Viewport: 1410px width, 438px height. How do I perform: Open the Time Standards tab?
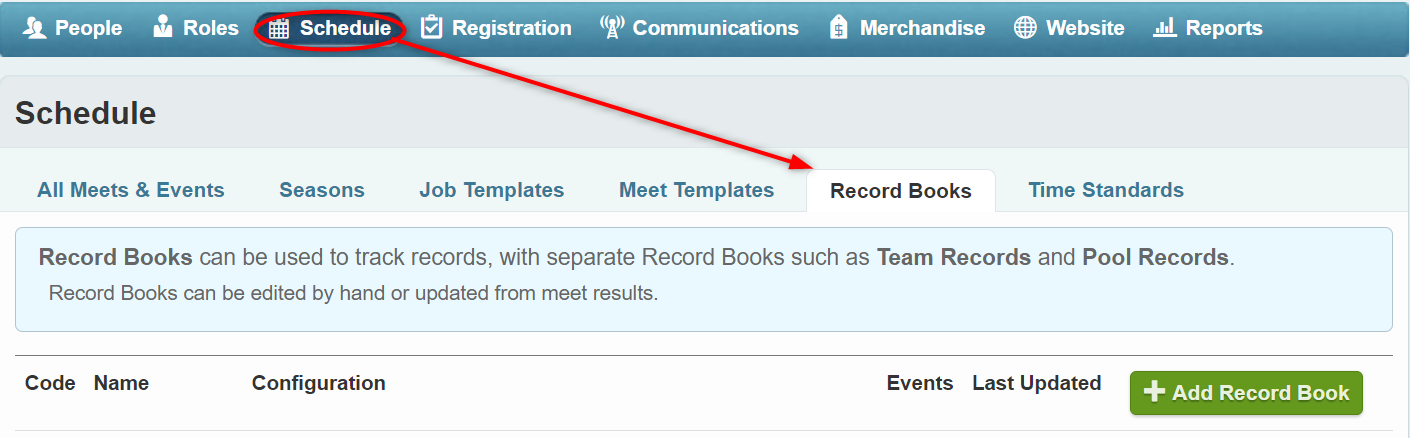pyautogui.click(x=1106, y=190)
